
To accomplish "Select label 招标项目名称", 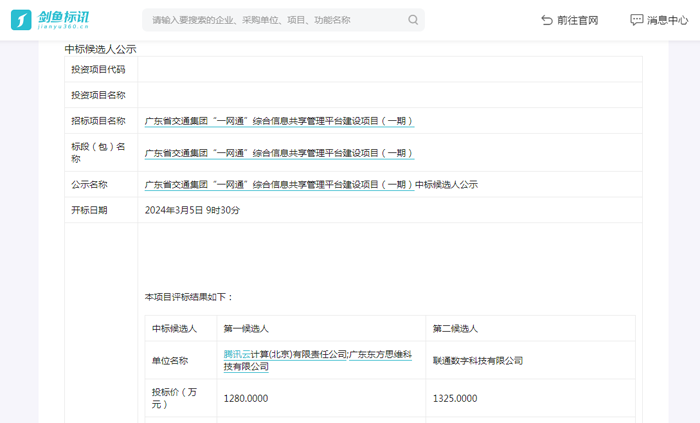I will coord(98,121).
